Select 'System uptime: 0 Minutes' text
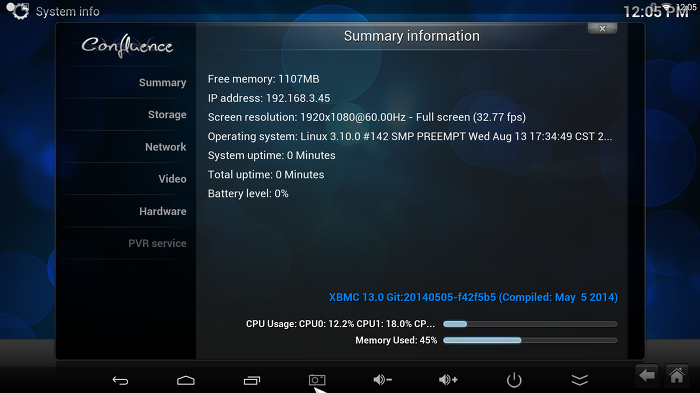700x393 pixels. pos(271,155)
